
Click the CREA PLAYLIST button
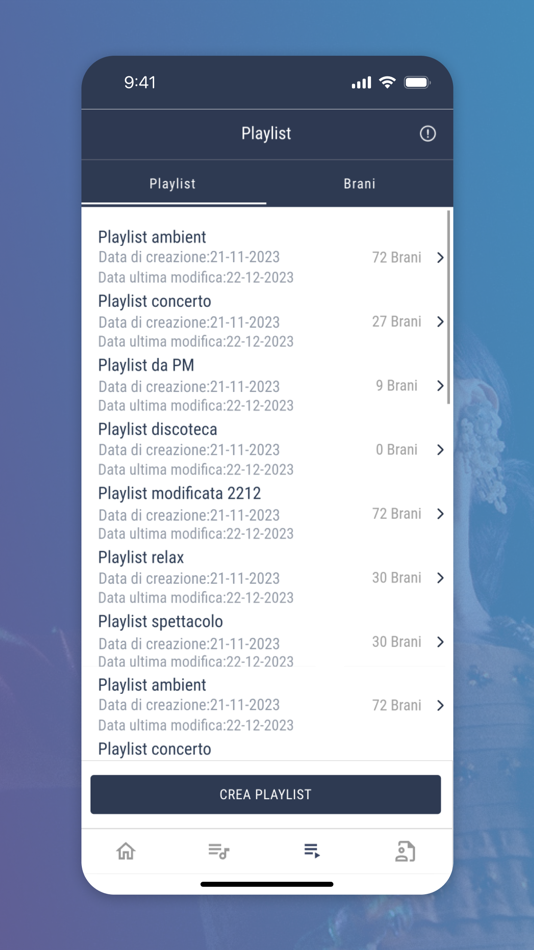pos(265,794)
